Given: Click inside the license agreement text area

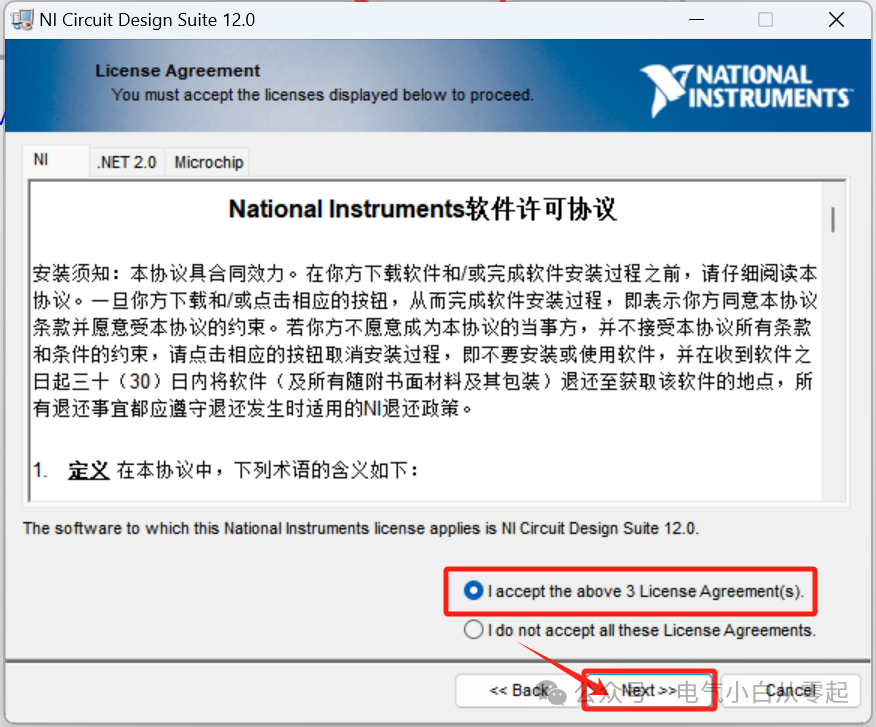Looking at the screenshot, I should point(426,341).
